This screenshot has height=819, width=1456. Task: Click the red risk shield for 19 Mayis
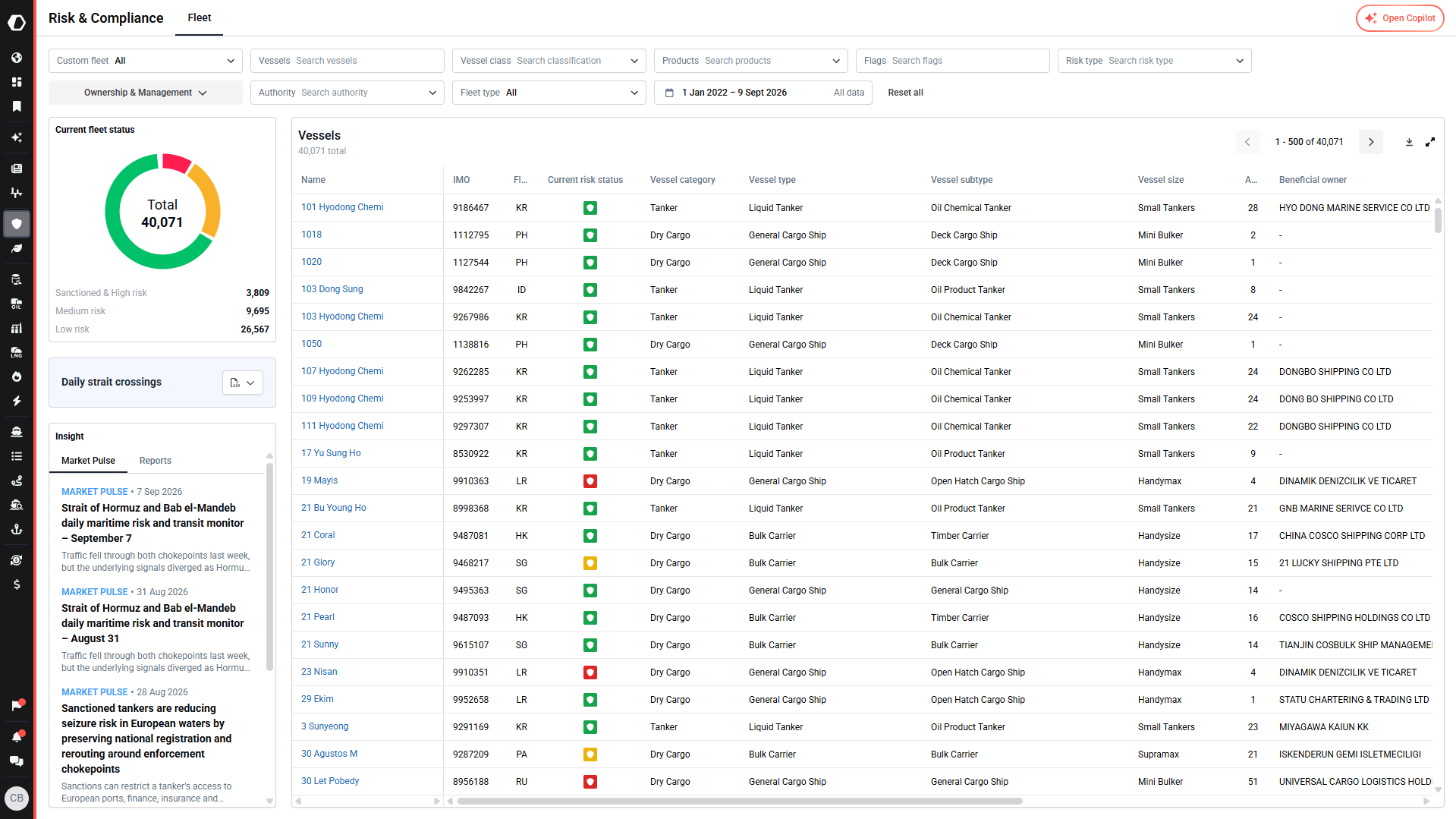590,481
